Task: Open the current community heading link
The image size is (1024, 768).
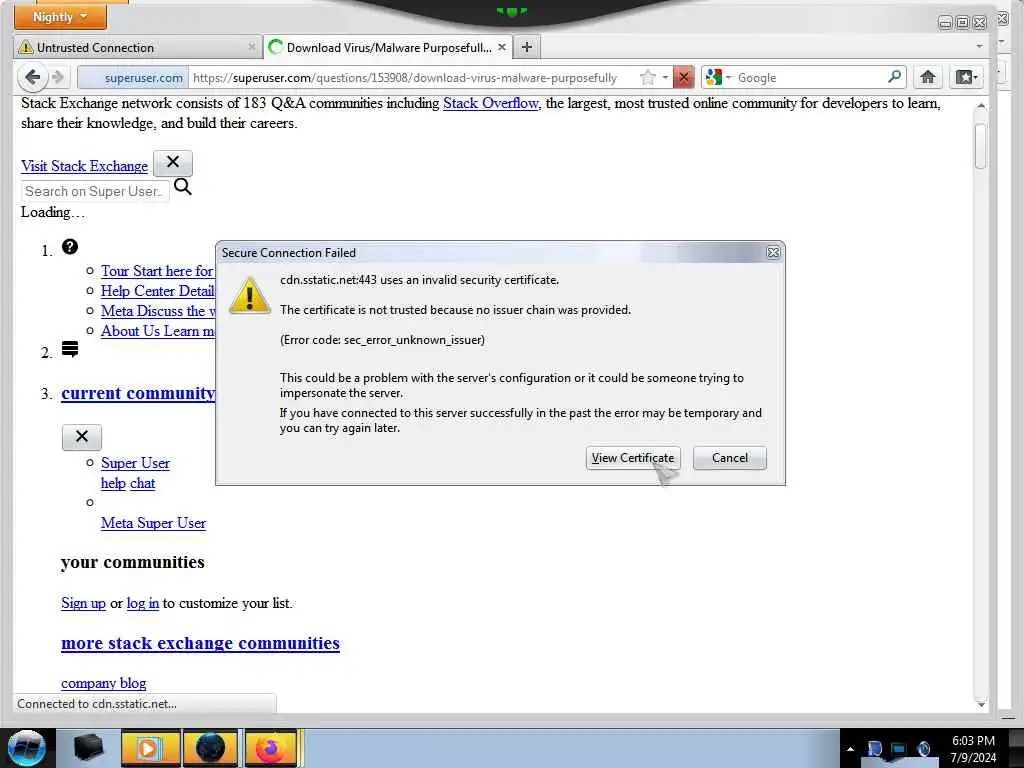Action: [138, 393]
